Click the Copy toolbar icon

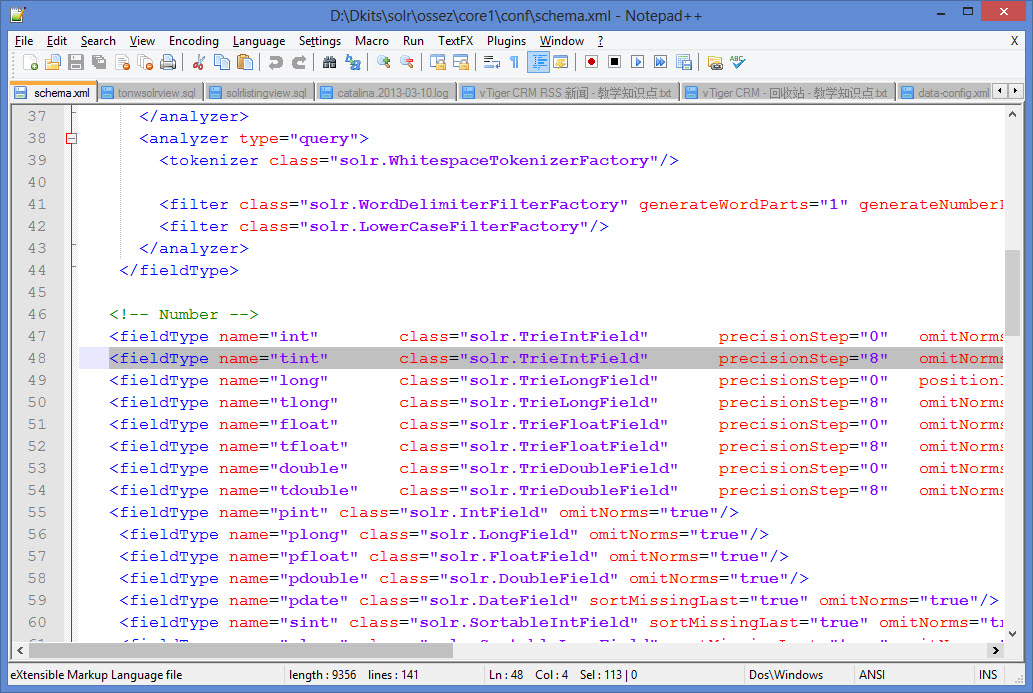click(x=222, y=63)
